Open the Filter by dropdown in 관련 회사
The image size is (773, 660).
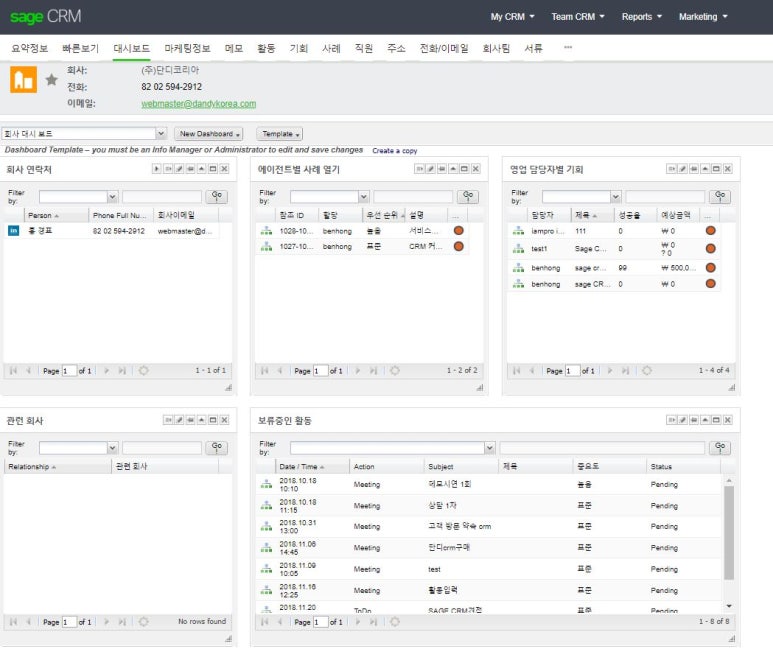[112, 448]
